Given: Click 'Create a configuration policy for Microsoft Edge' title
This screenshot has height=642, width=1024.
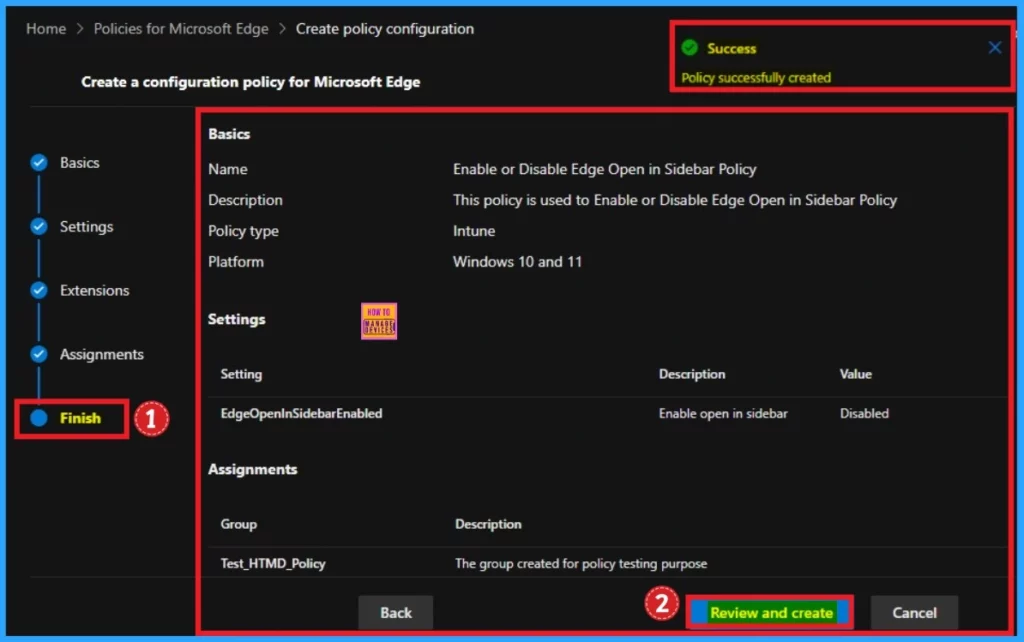Looking at the screenshot, I should pyautogui.click(x=250, y=82).
